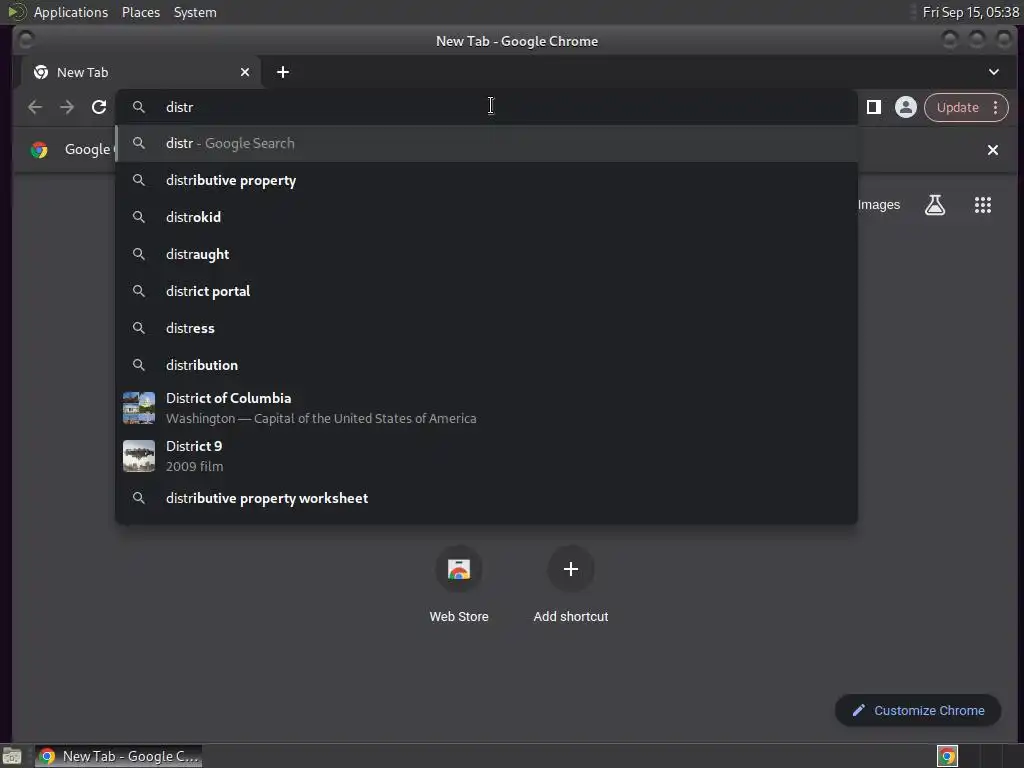Click the Chrome icon in the system tray
Screen dimensions: 1024x768
coord(948,756)
